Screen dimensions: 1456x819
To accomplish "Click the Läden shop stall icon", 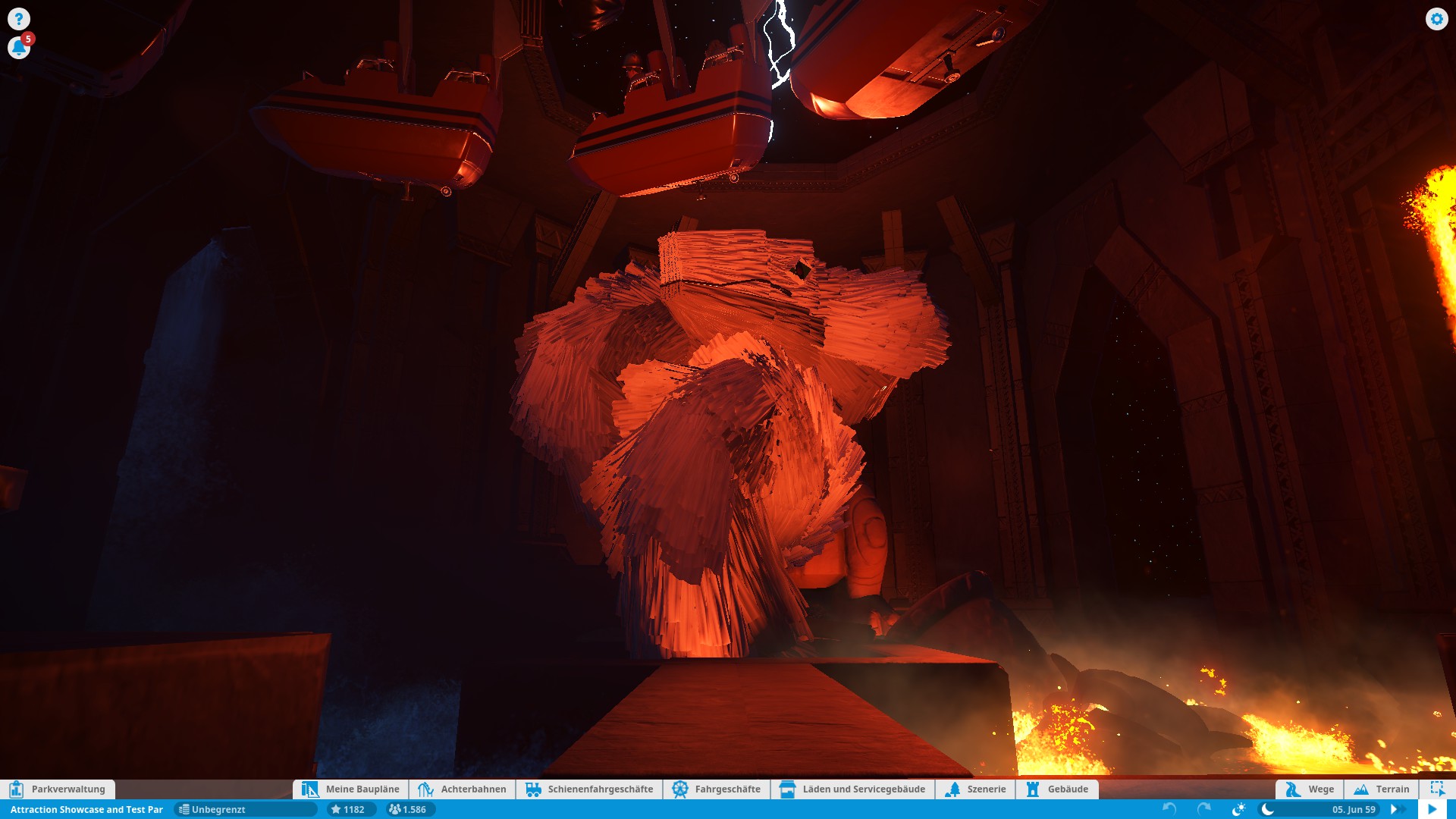I will tap(787, 789).
